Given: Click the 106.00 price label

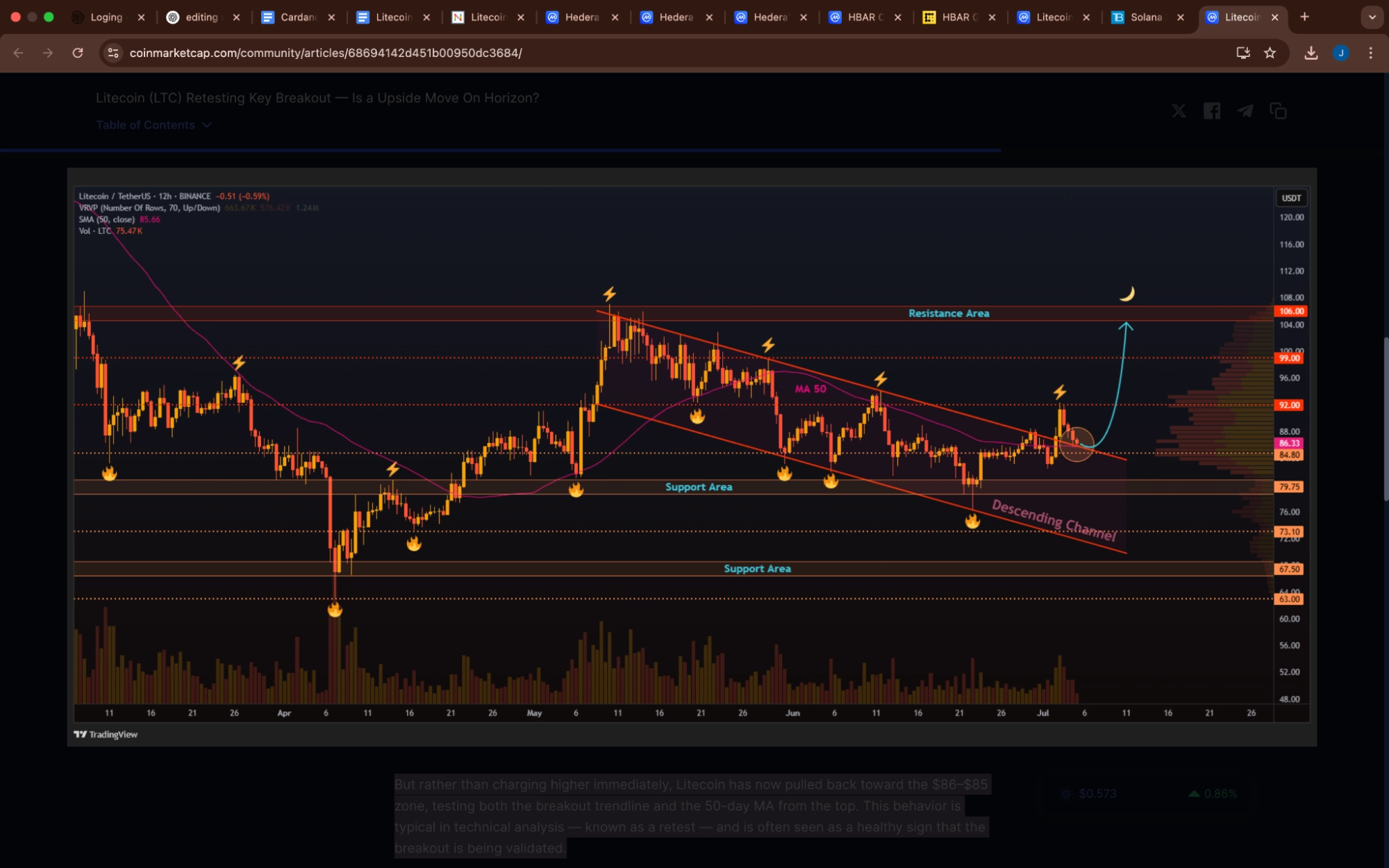Looking at the screenshot, I should pyautogui.click(x=1290, y=311).
